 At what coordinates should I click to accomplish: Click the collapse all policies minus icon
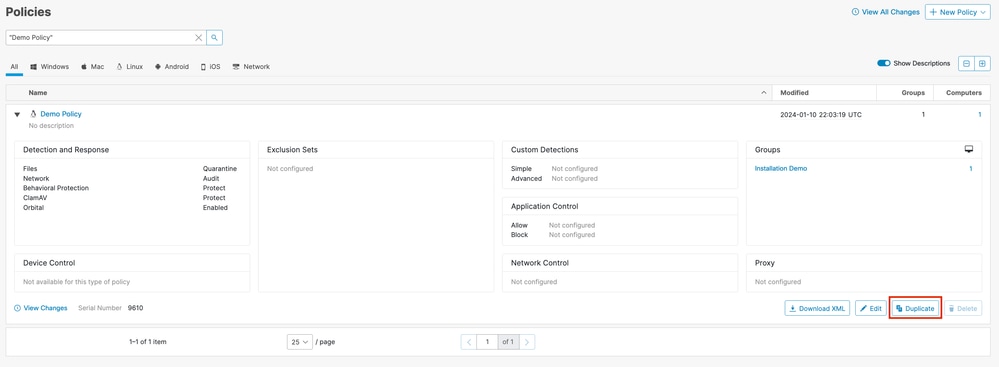click(x=967, y=64)
